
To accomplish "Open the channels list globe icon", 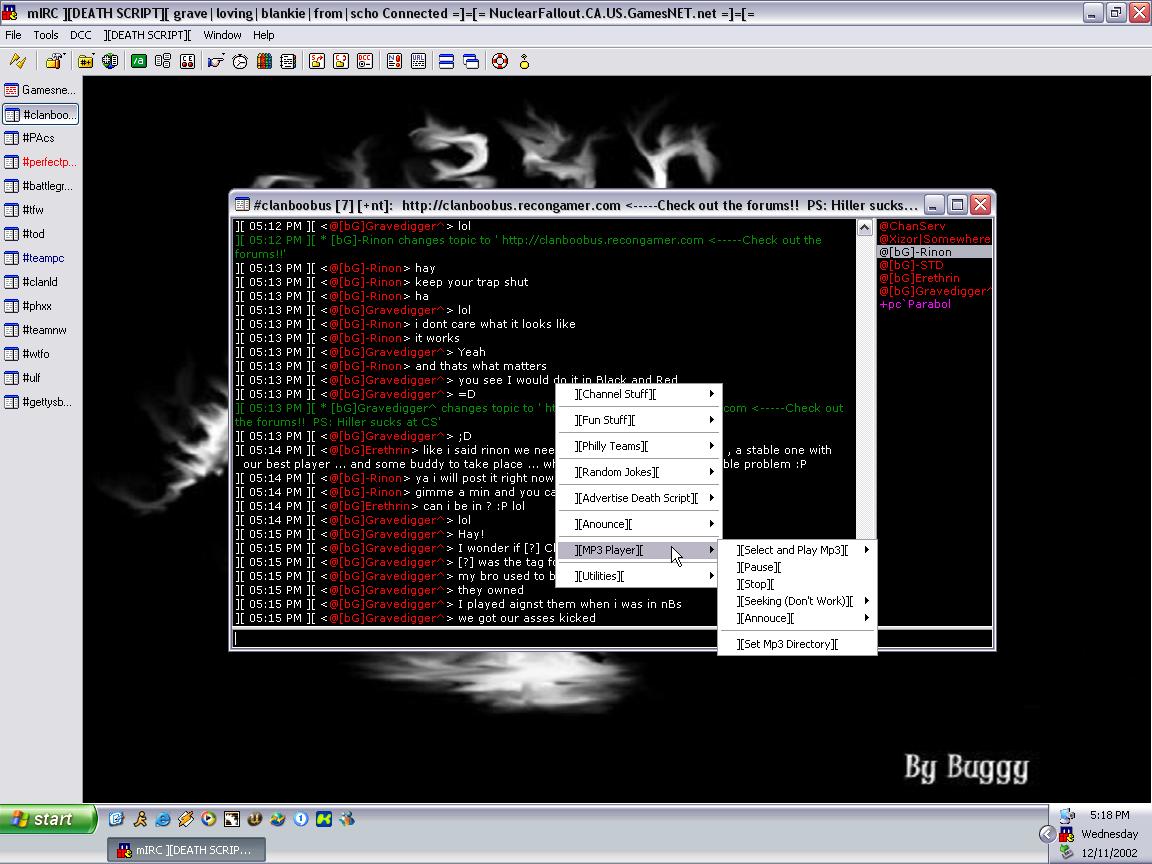I will point(110,61).
